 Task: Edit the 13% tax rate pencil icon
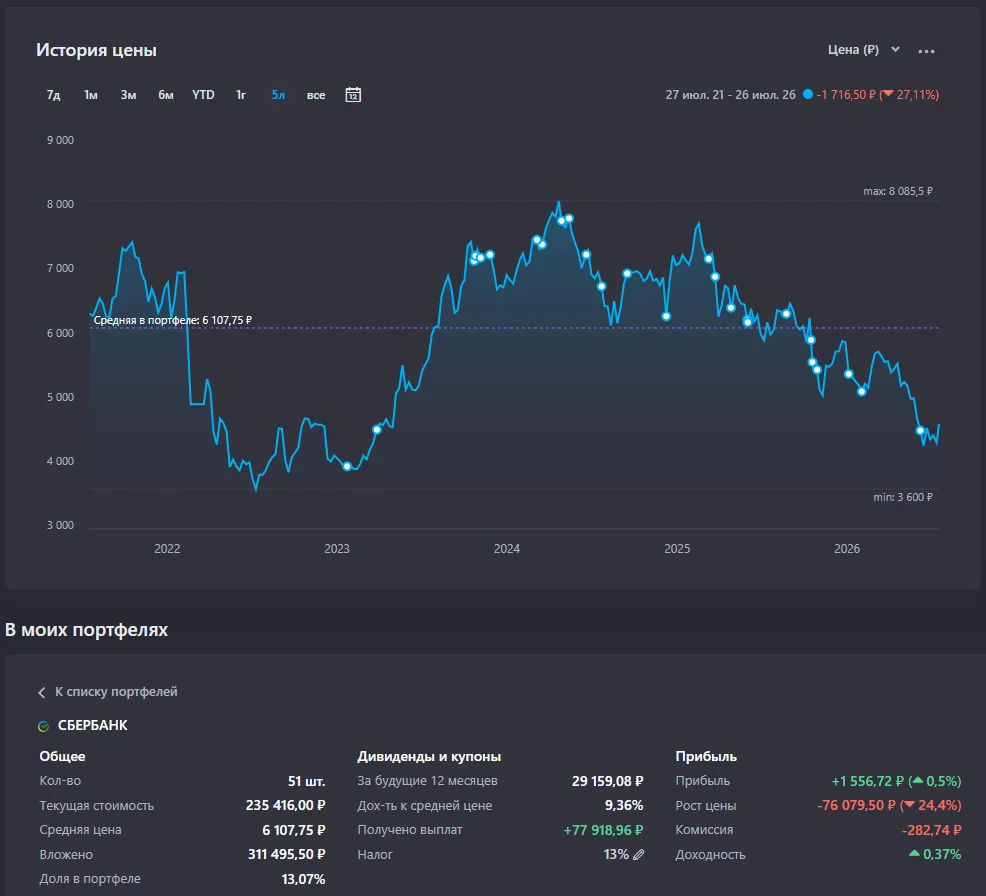tap(638, 855)
